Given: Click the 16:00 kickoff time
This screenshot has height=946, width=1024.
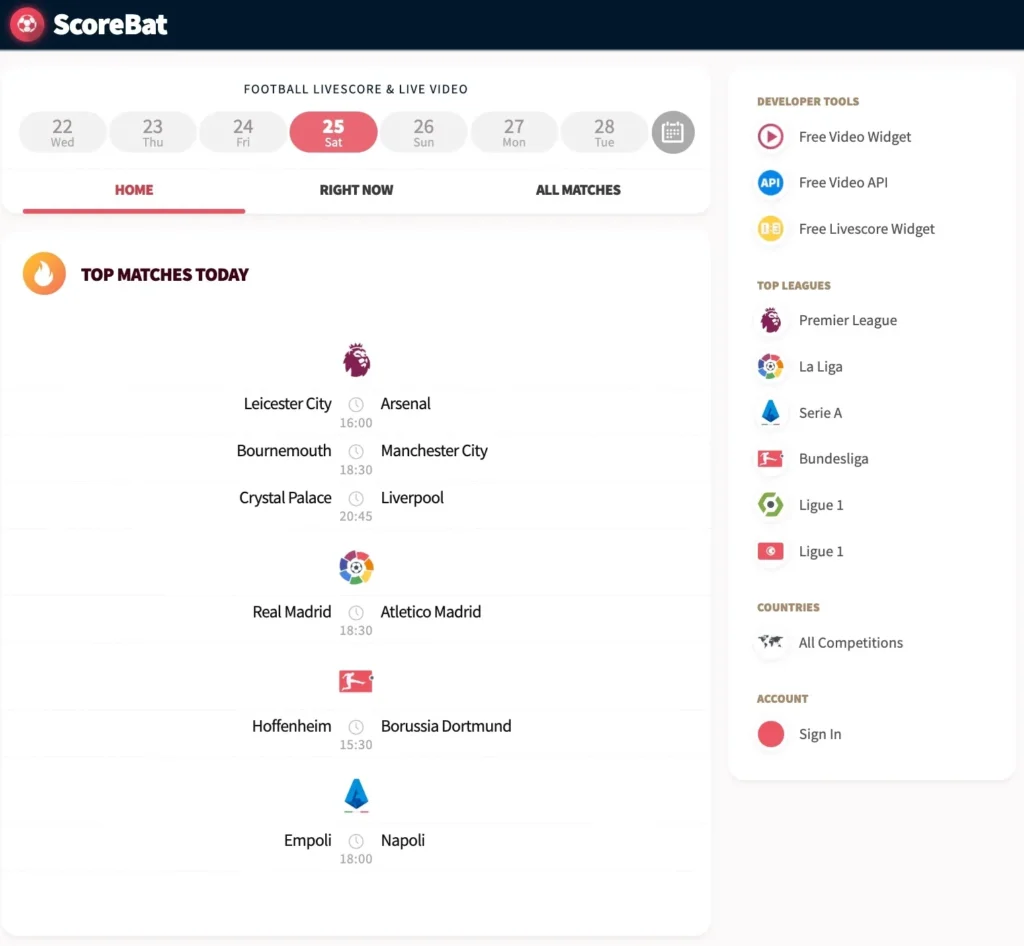Looking at the screenshot, I should (x=356, y=423).
